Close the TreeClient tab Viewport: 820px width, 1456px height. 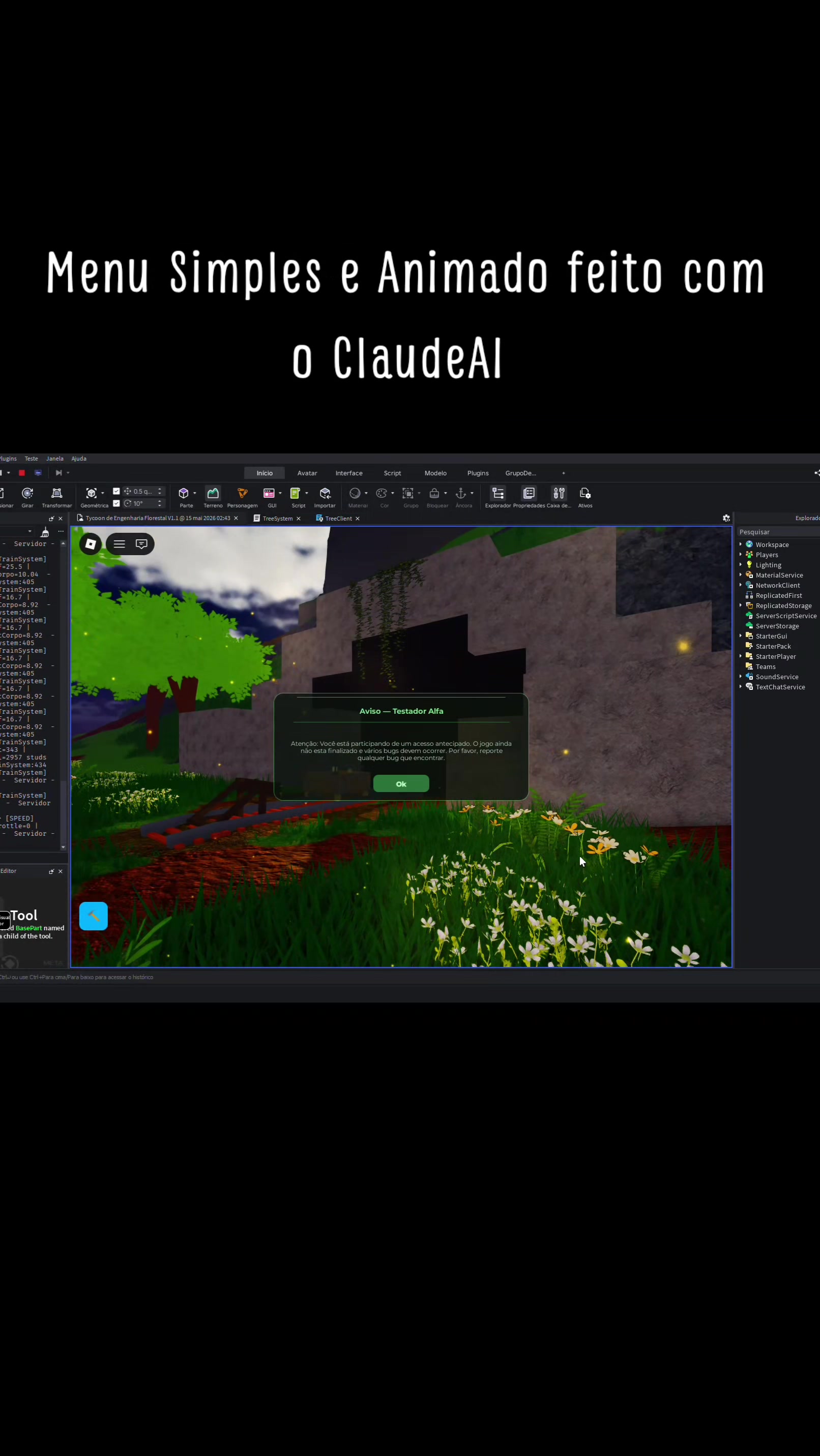358,519
